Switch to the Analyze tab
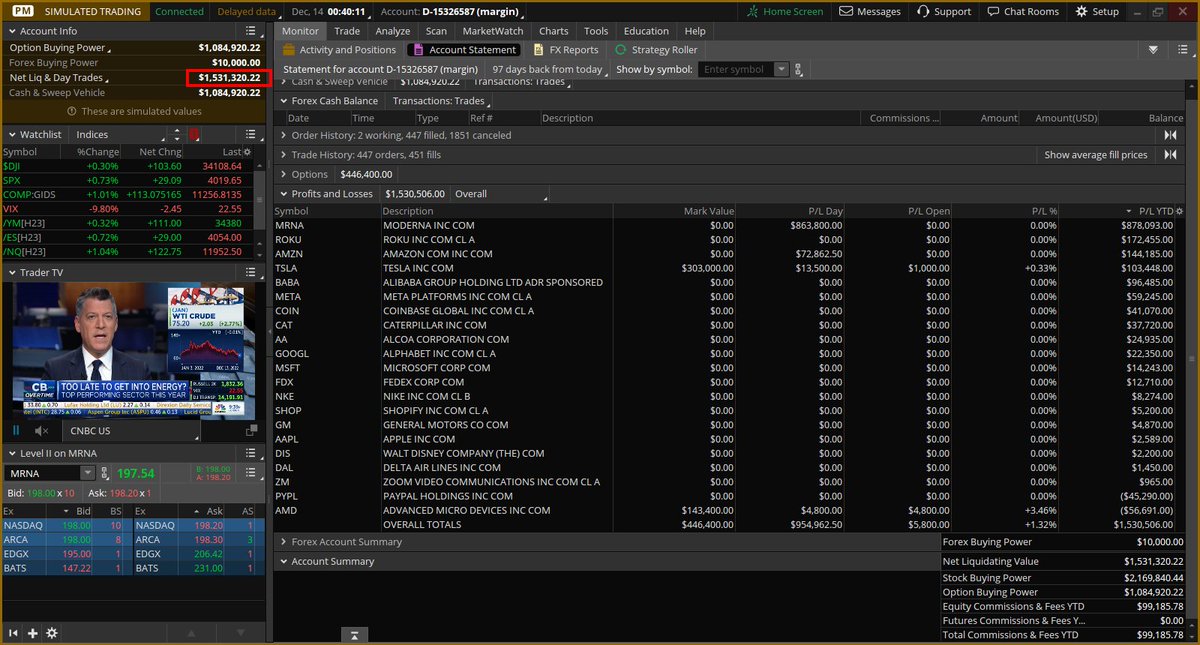 tap(393, 31)
